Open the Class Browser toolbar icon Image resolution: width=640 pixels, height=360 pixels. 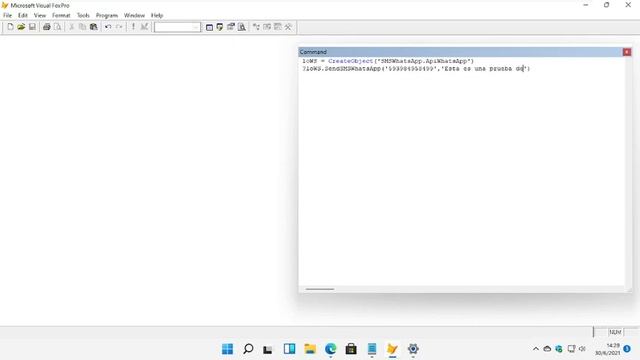[x=256, y=27]
